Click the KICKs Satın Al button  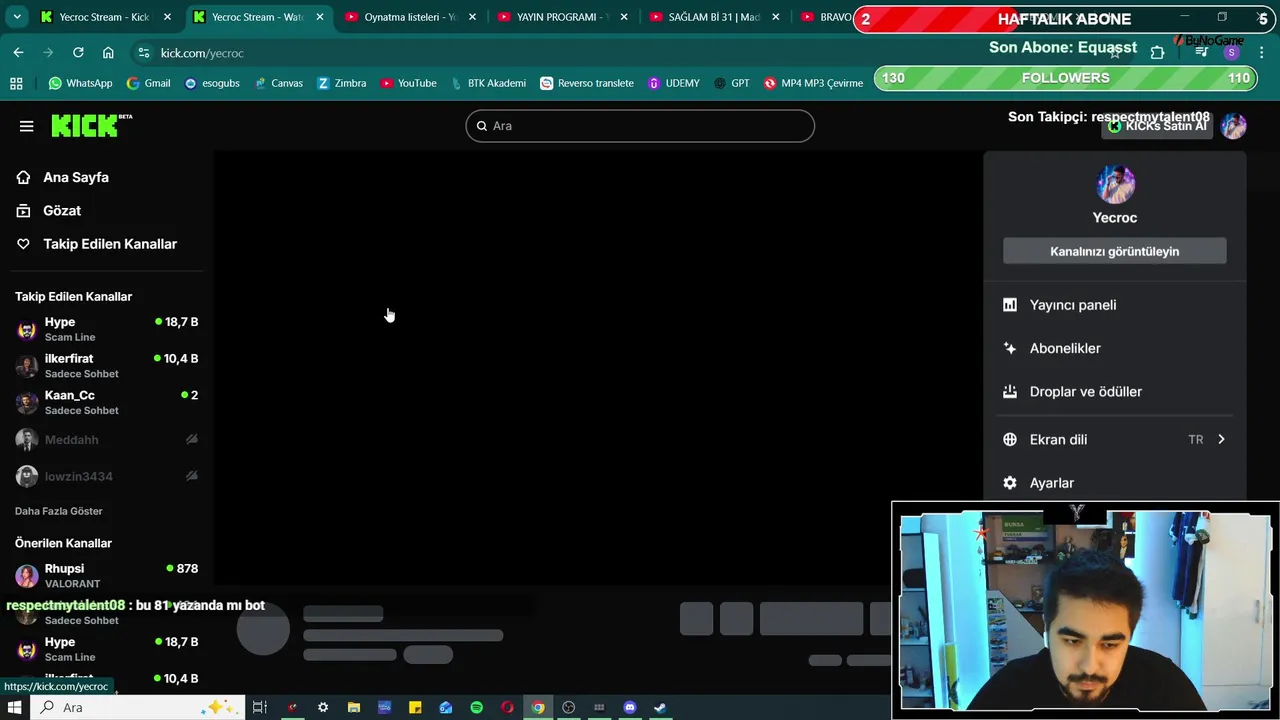[1157, 126]
